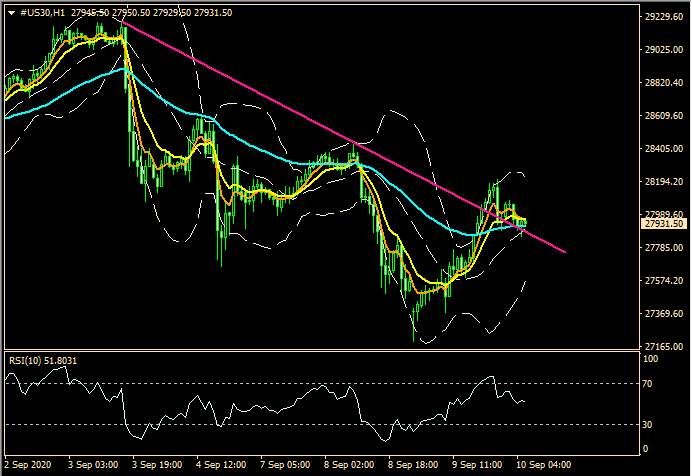The image size is (692, 476).
Task: Click the RSI scale value 30
Action: tap(647, 424)
